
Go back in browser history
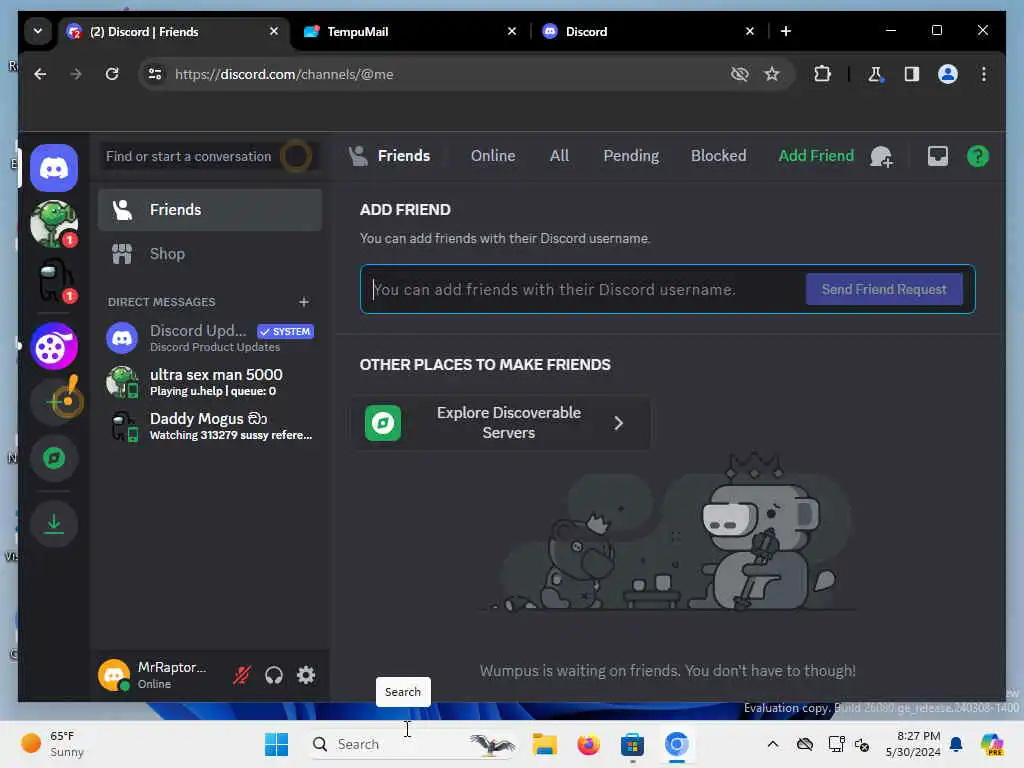click(40, 74)
